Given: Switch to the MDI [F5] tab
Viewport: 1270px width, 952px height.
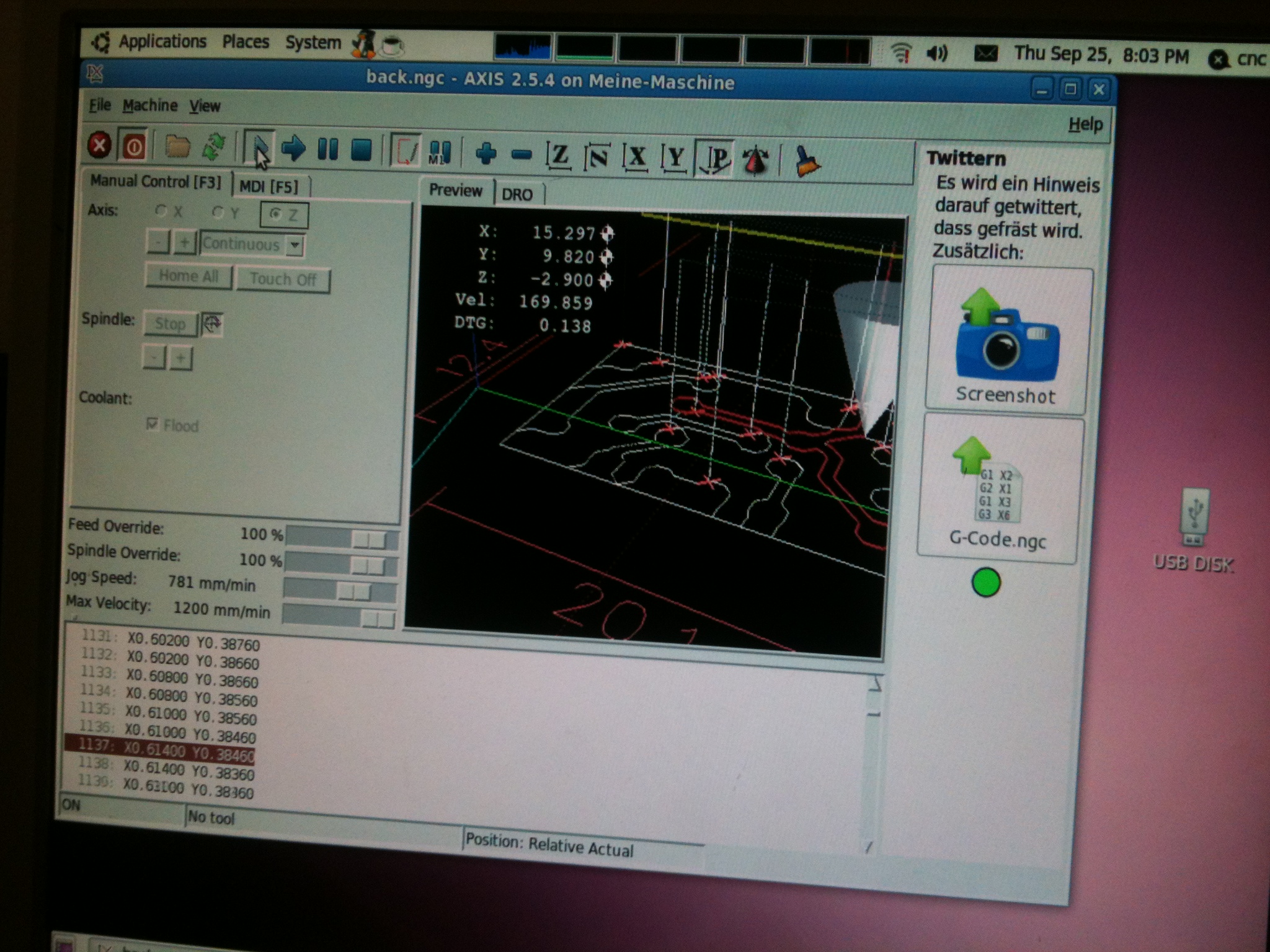Looking at the screenshot, I should point(269,186).
